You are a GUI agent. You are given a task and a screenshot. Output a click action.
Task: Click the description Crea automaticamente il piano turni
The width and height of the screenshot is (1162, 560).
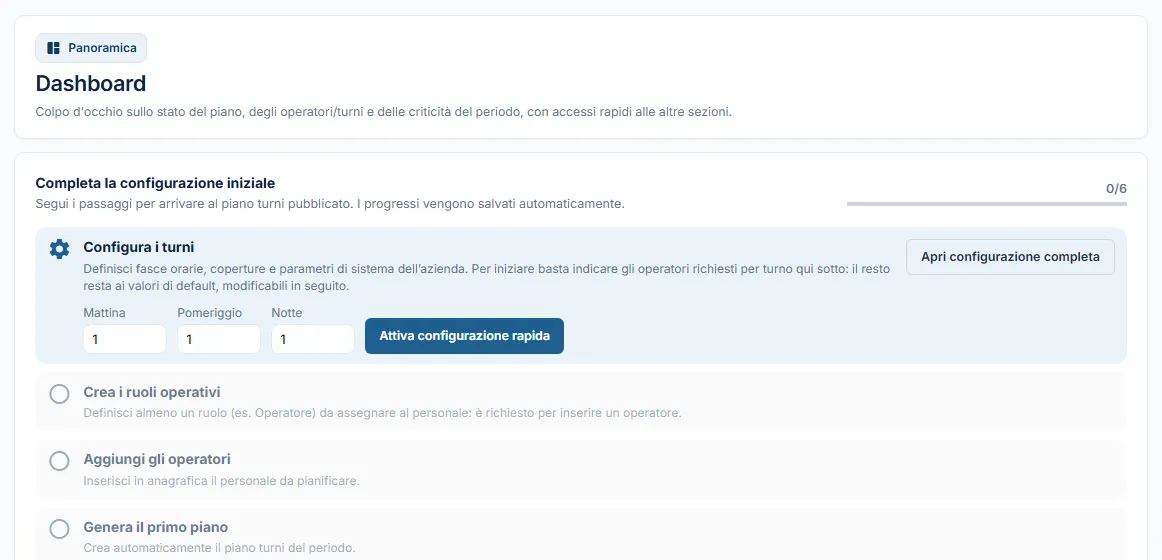219,548
